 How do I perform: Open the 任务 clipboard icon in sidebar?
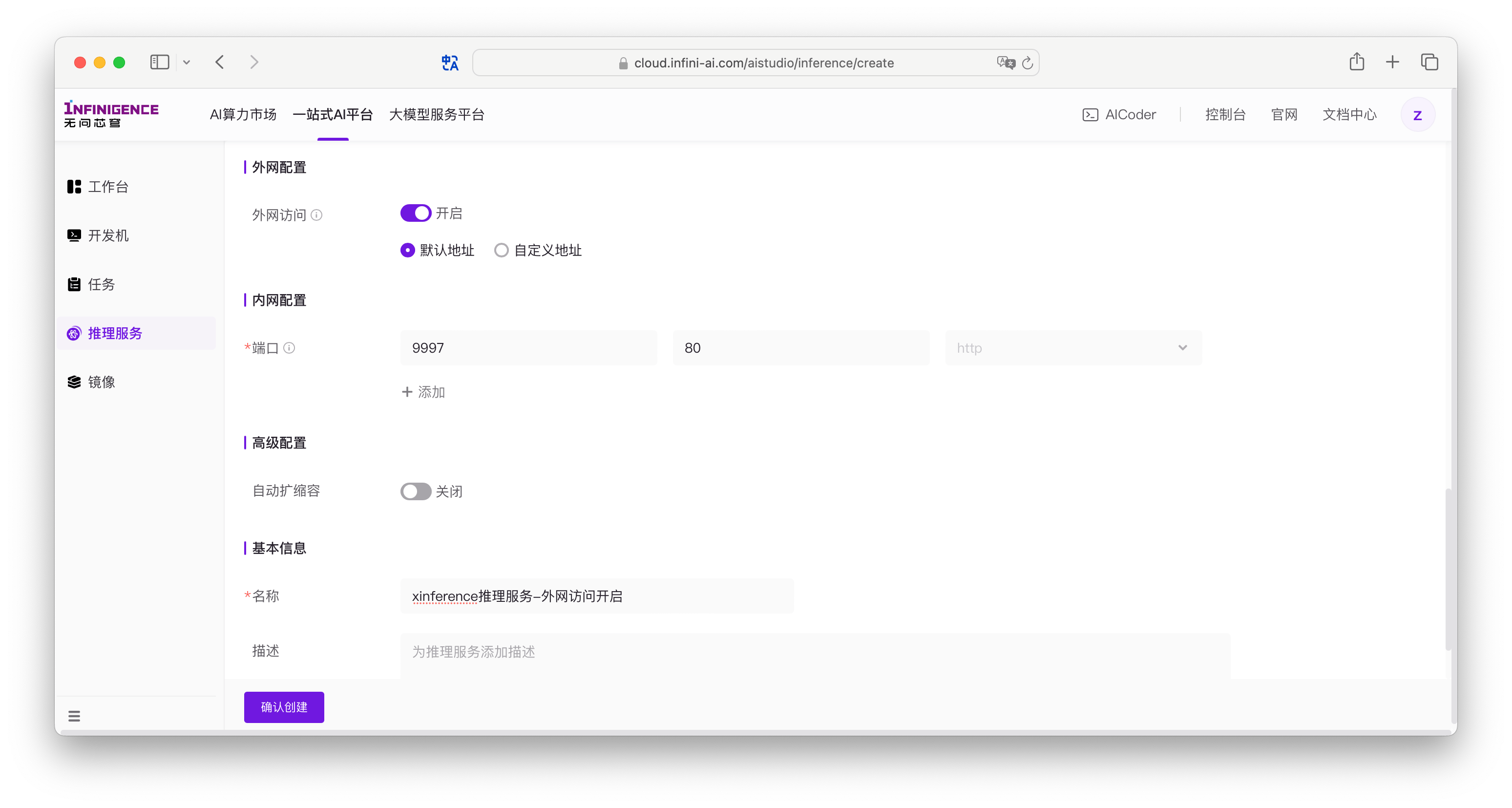coord(74,284)
